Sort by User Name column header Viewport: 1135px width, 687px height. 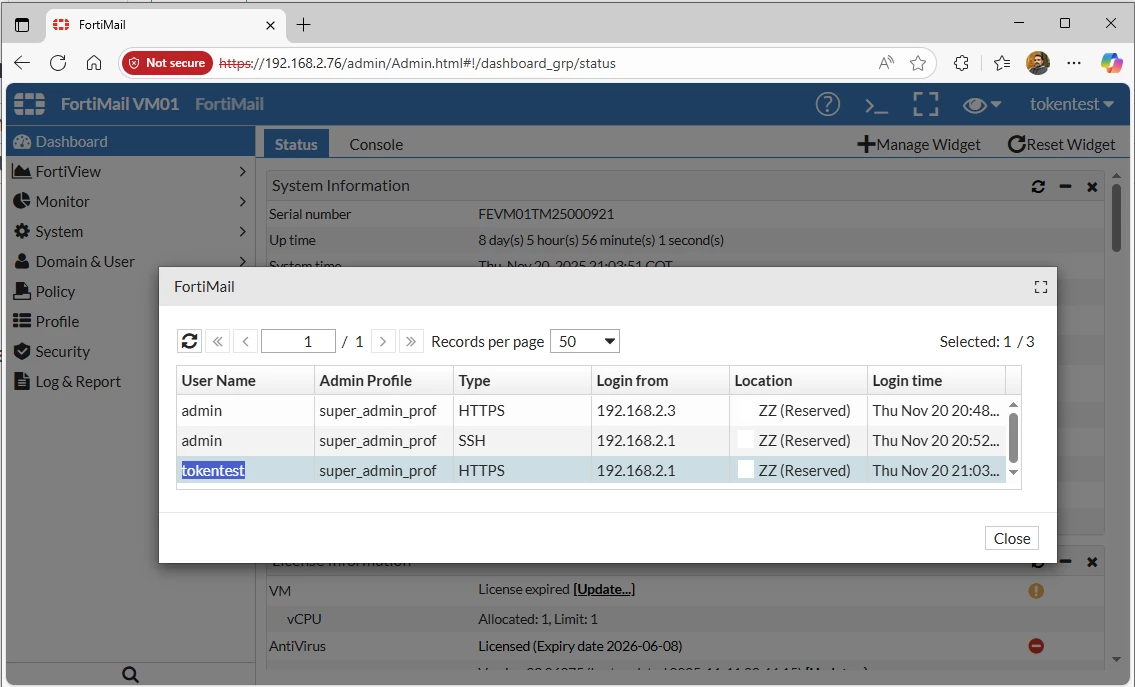point(245,380)
